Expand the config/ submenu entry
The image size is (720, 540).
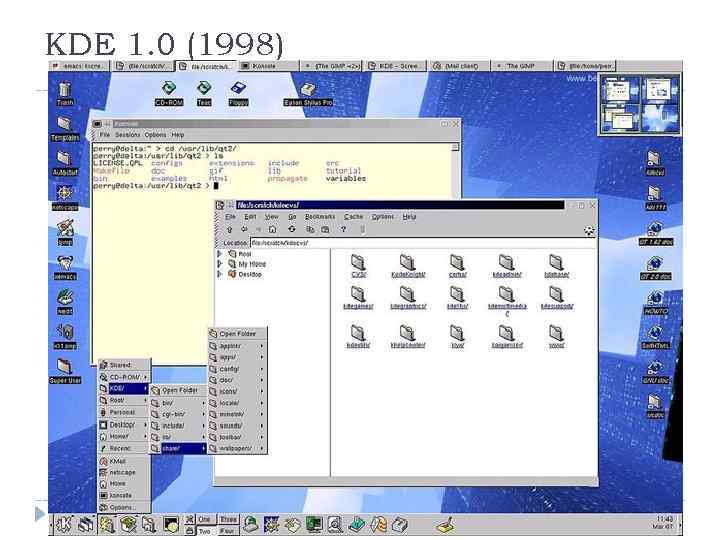tap(237, 369)
